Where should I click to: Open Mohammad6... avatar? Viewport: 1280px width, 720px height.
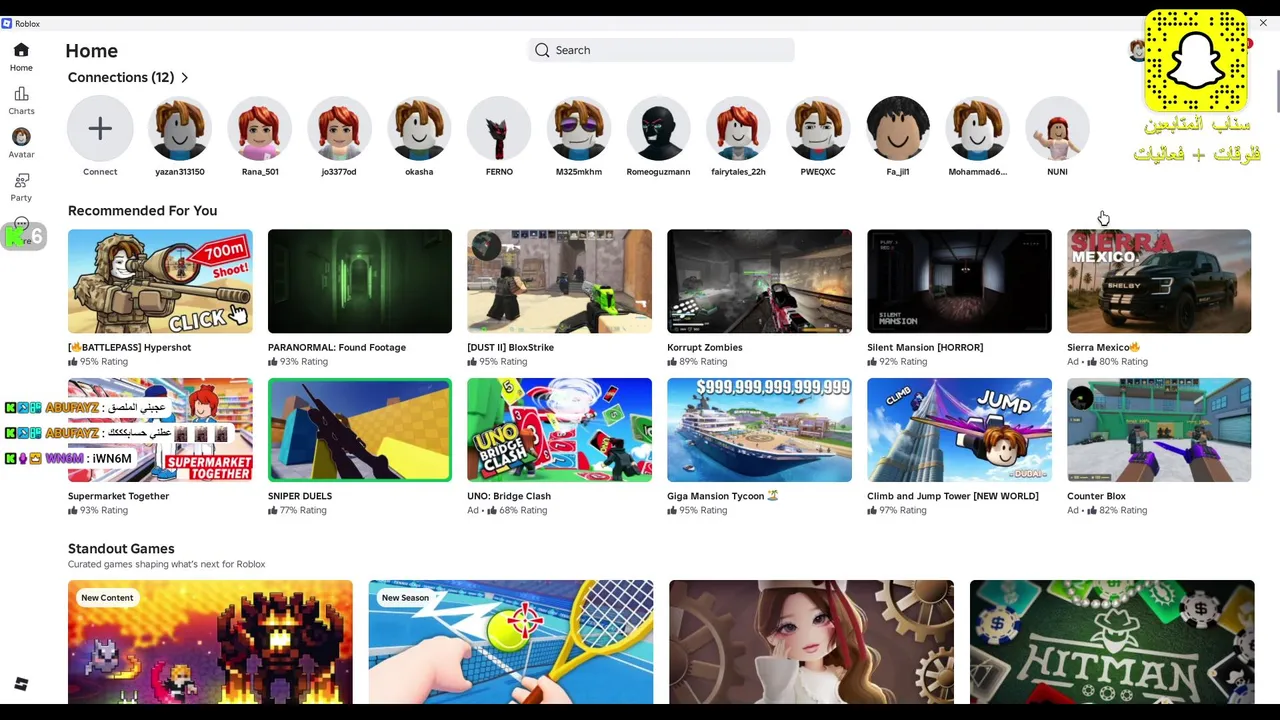click(x=977, y=128)
